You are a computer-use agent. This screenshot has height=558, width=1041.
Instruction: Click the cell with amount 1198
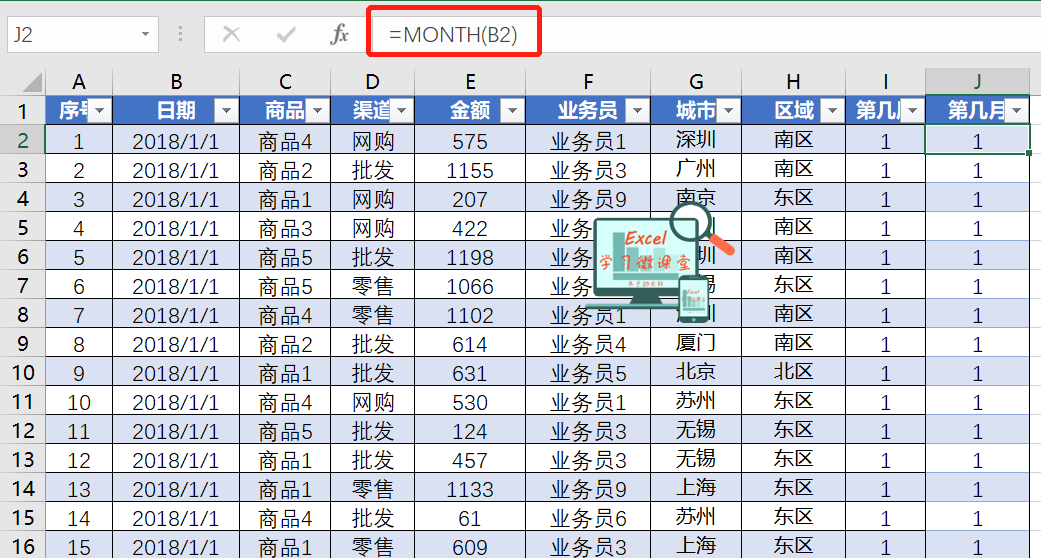coord(470,256)
